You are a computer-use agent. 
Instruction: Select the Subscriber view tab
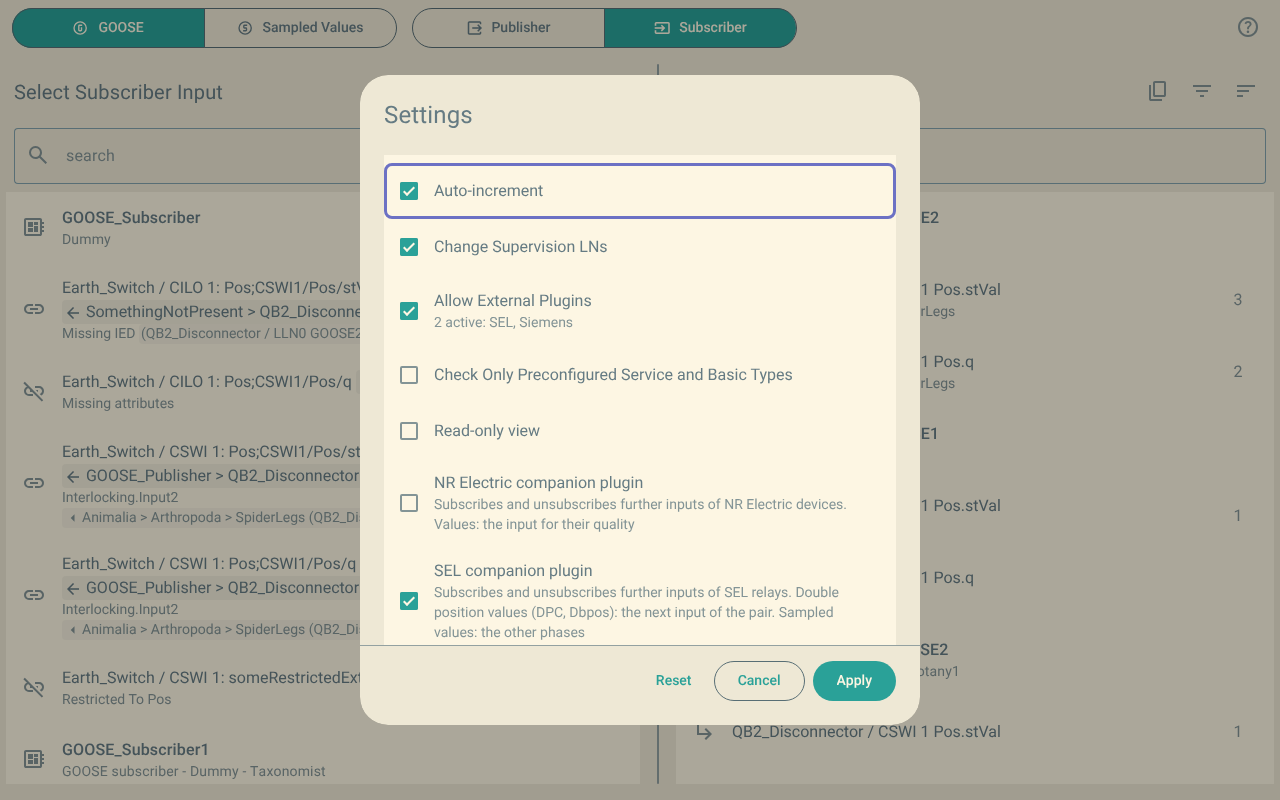700,28
